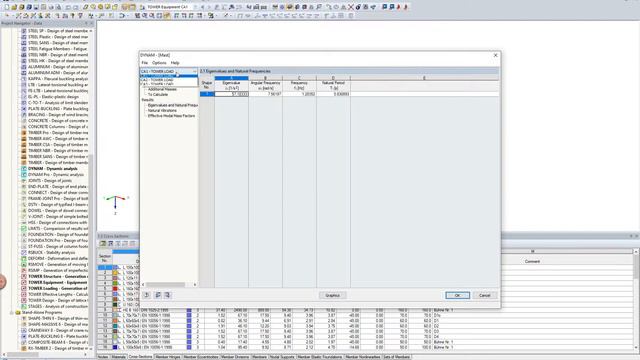The height and width of the screenshot is (360, 640).
Task: Click color swatch of cross-section row 2 (yellow)
Action: point(116,273)
